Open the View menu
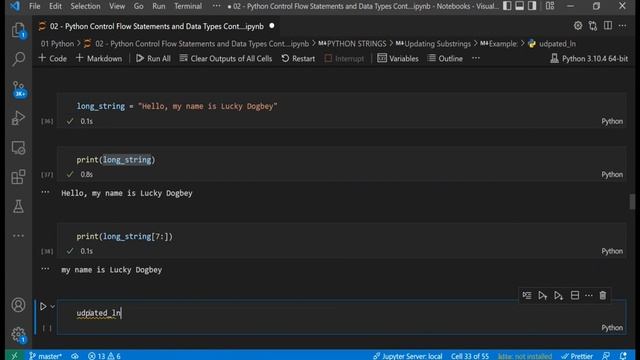This screenshot has width=640, height=360. coord(117,6)
